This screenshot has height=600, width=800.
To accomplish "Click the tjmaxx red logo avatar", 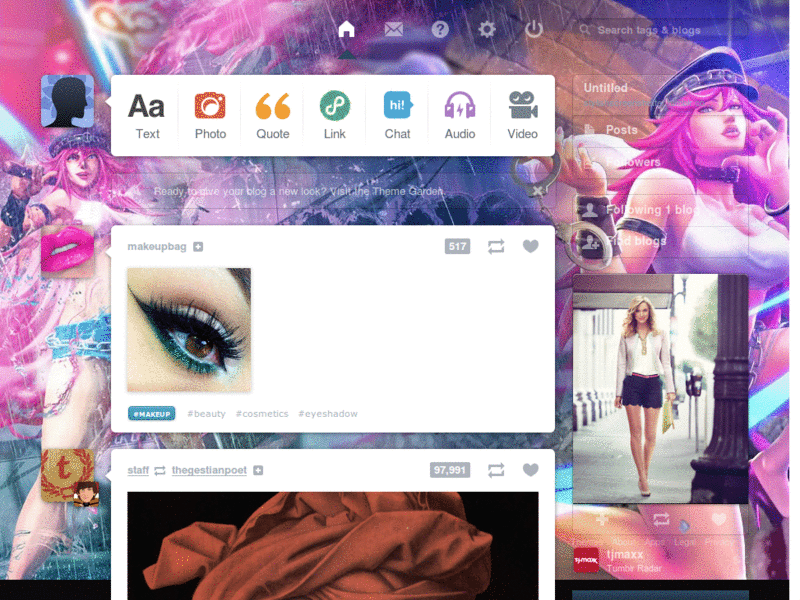I will 586,560.
